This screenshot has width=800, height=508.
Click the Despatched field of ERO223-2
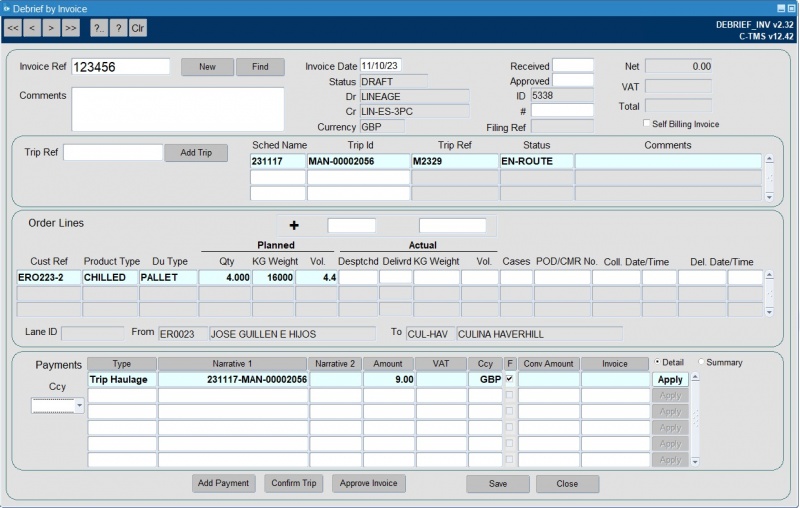pyautogui.click(x=358, y=277)
